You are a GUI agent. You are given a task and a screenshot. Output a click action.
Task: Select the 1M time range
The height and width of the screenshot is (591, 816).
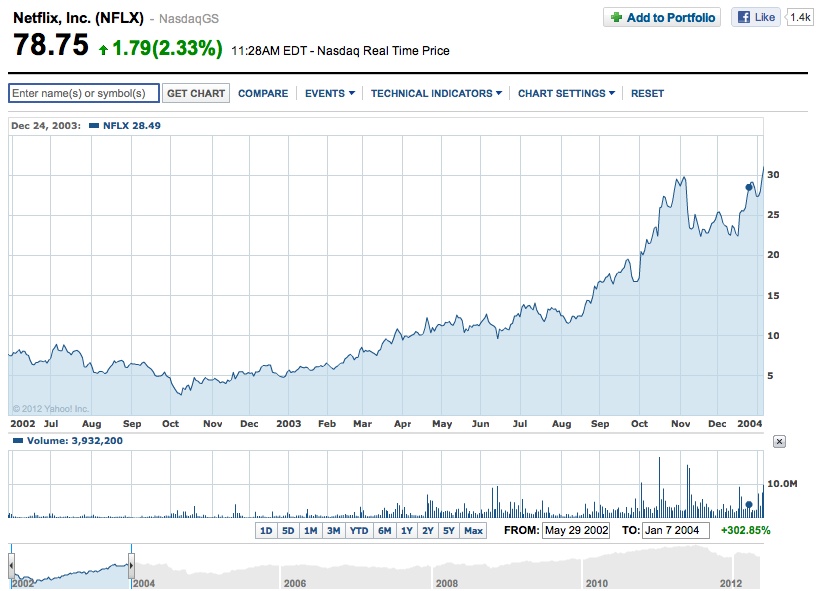[x=311, y=531]
